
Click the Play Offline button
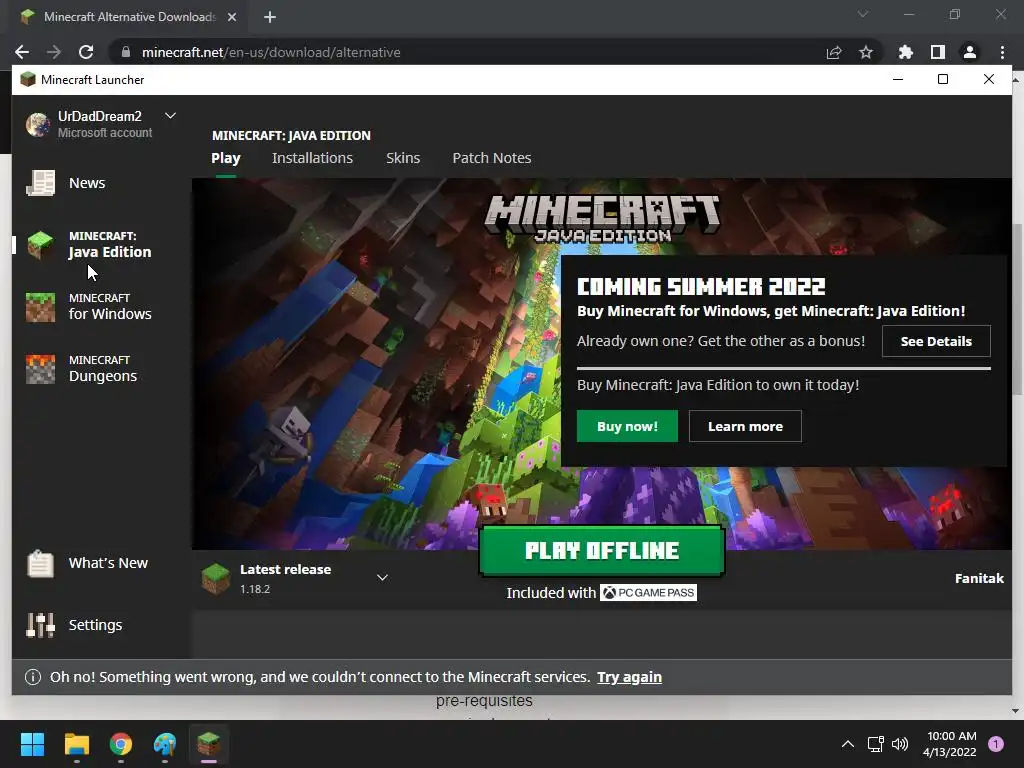602,551
